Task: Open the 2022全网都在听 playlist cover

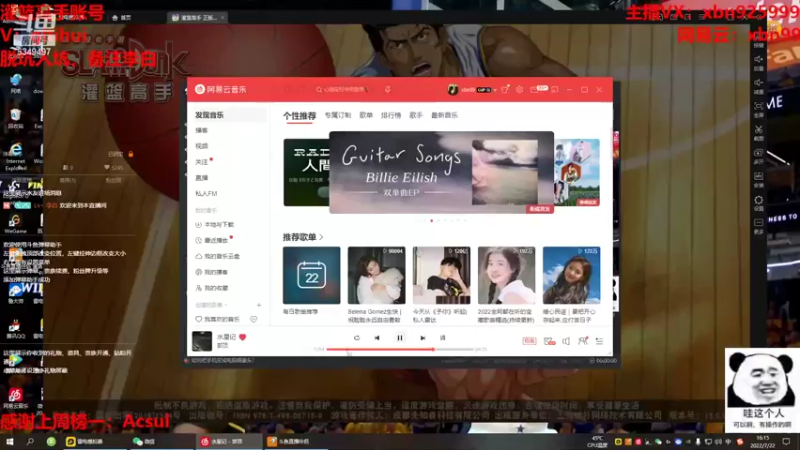Action: point(507,276)
